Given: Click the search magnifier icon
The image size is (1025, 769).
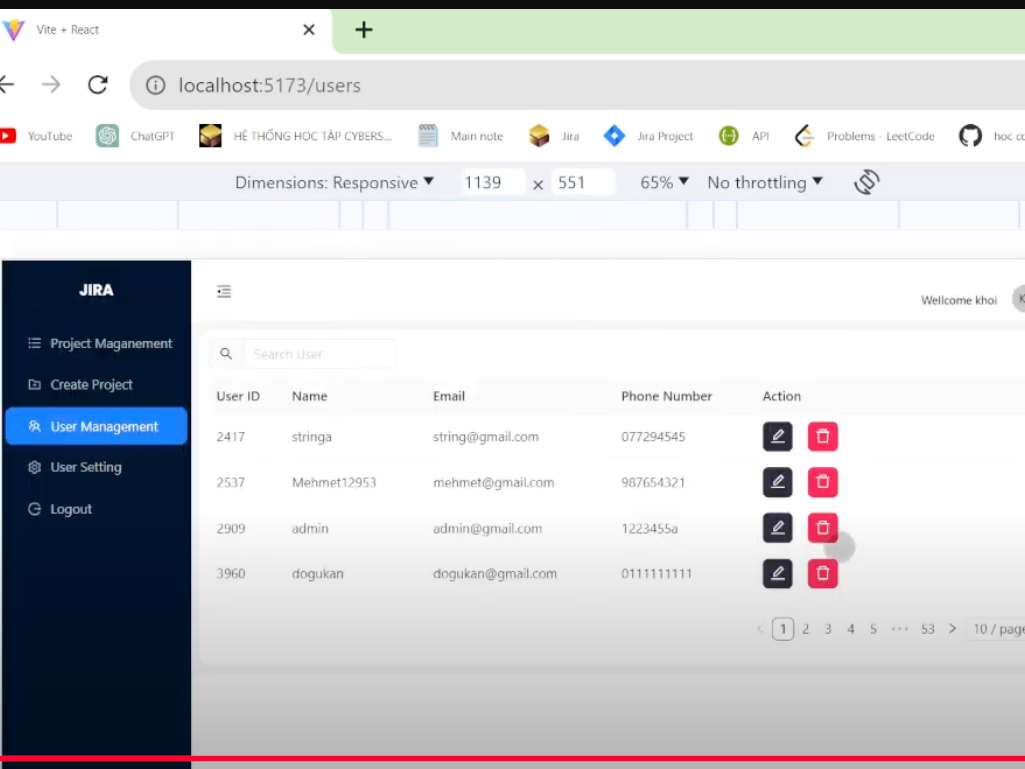Looking at the screenshot, I should click(226, 354).
